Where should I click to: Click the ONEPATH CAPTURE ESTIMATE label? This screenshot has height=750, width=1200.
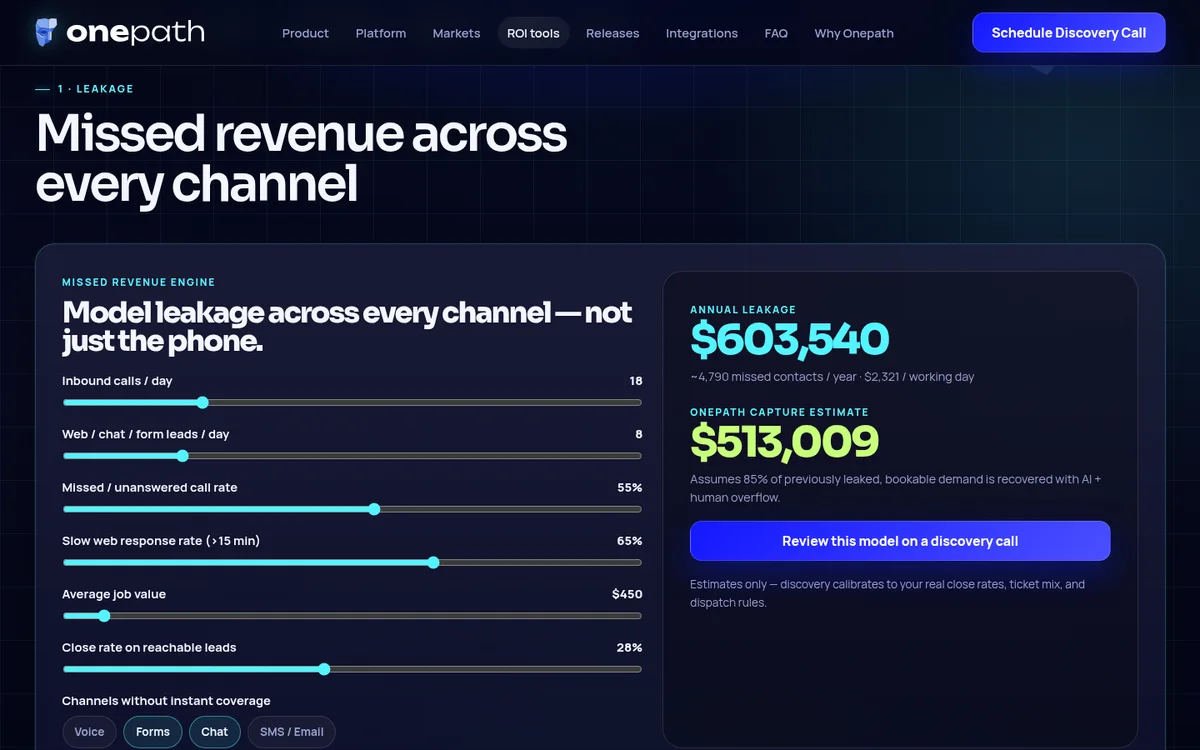[780, 412]
